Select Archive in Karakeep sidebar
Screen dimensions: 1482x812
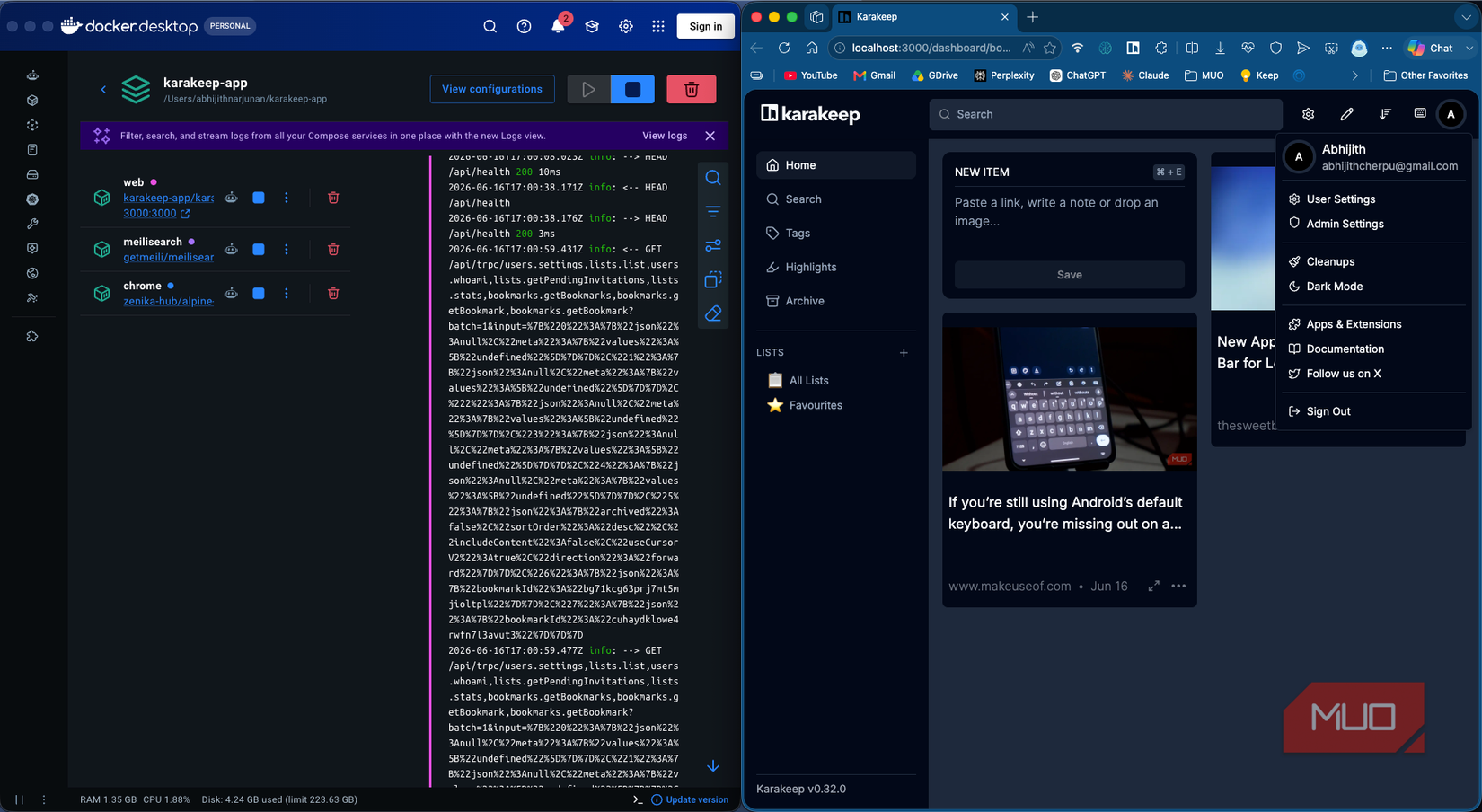pyautogui.click(x=836, y=302)
